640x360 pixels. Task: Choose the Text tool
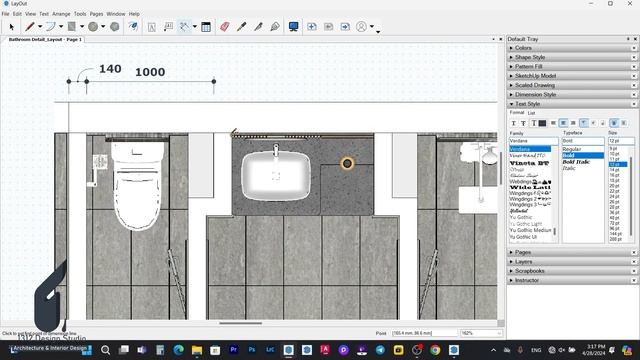click(x=151, y=27)
